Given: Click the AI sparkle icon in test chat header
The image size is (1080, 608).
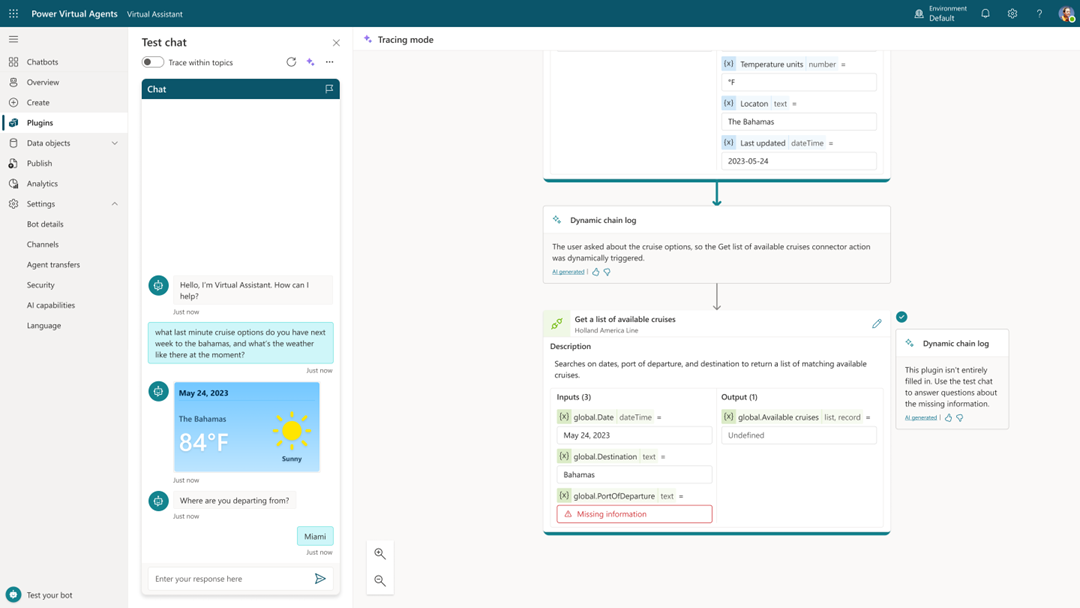Looking at the screenshot, I should point(310,61).
